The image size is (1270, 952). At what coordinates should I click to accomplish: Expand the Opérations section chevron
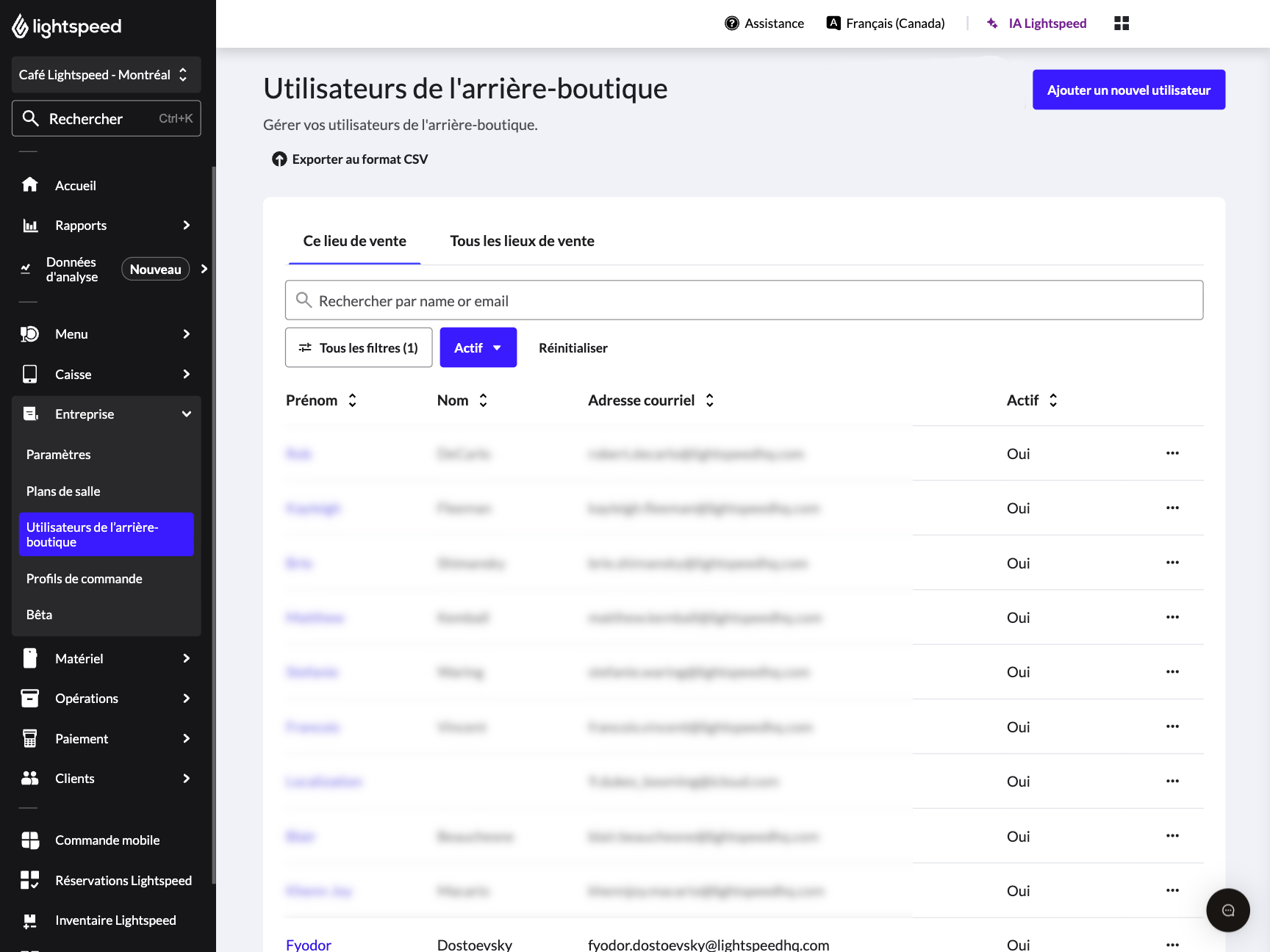pos(187,699)
